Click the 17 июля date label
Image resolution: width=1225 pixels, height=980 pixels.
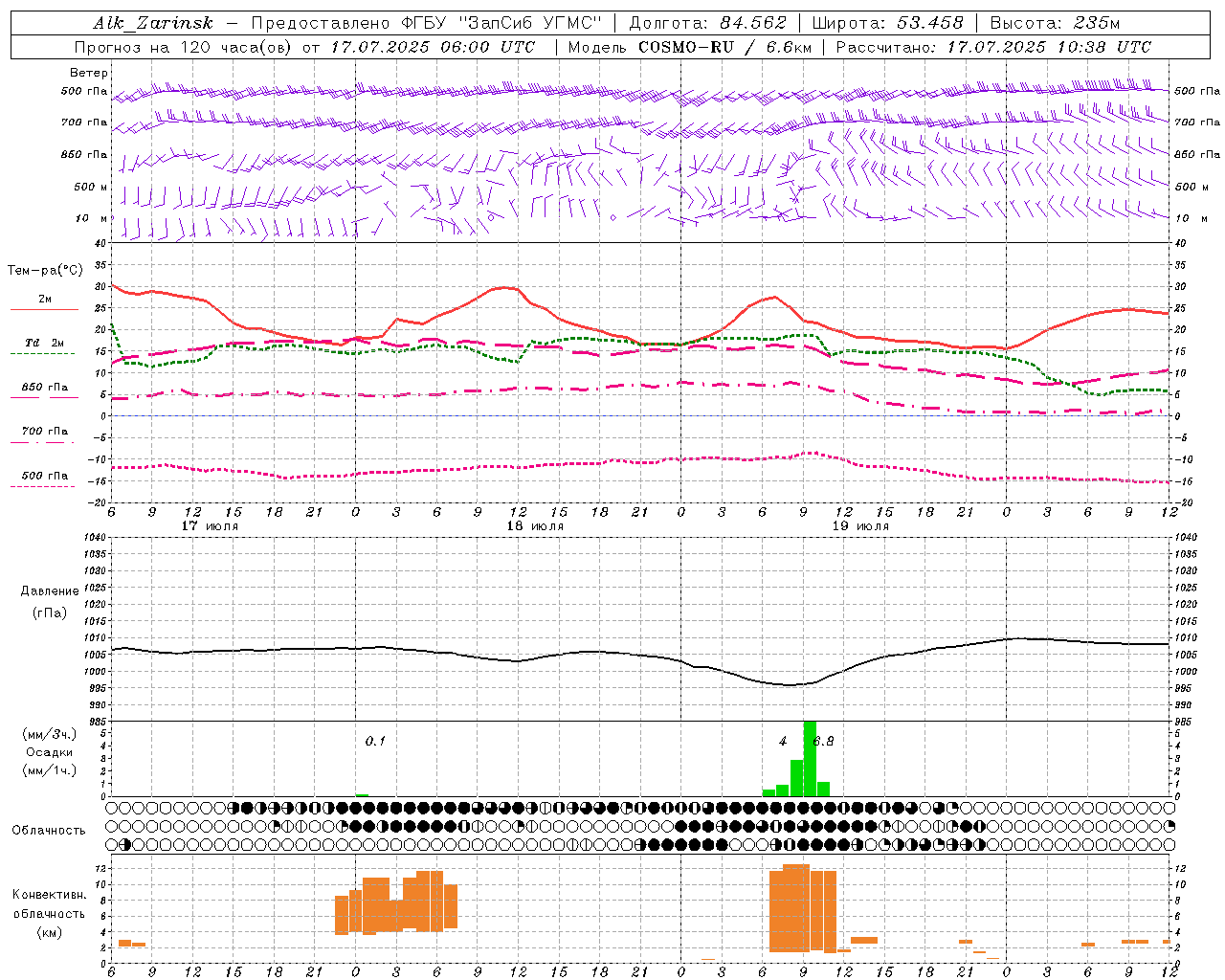[210, 526]
